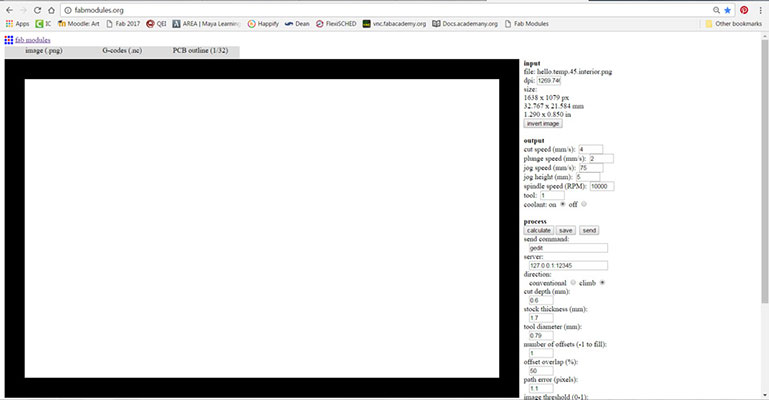The height and width of the screenshot is (400, 769).
Task: Click the dpi input field
Action: [x=548, y=80]
